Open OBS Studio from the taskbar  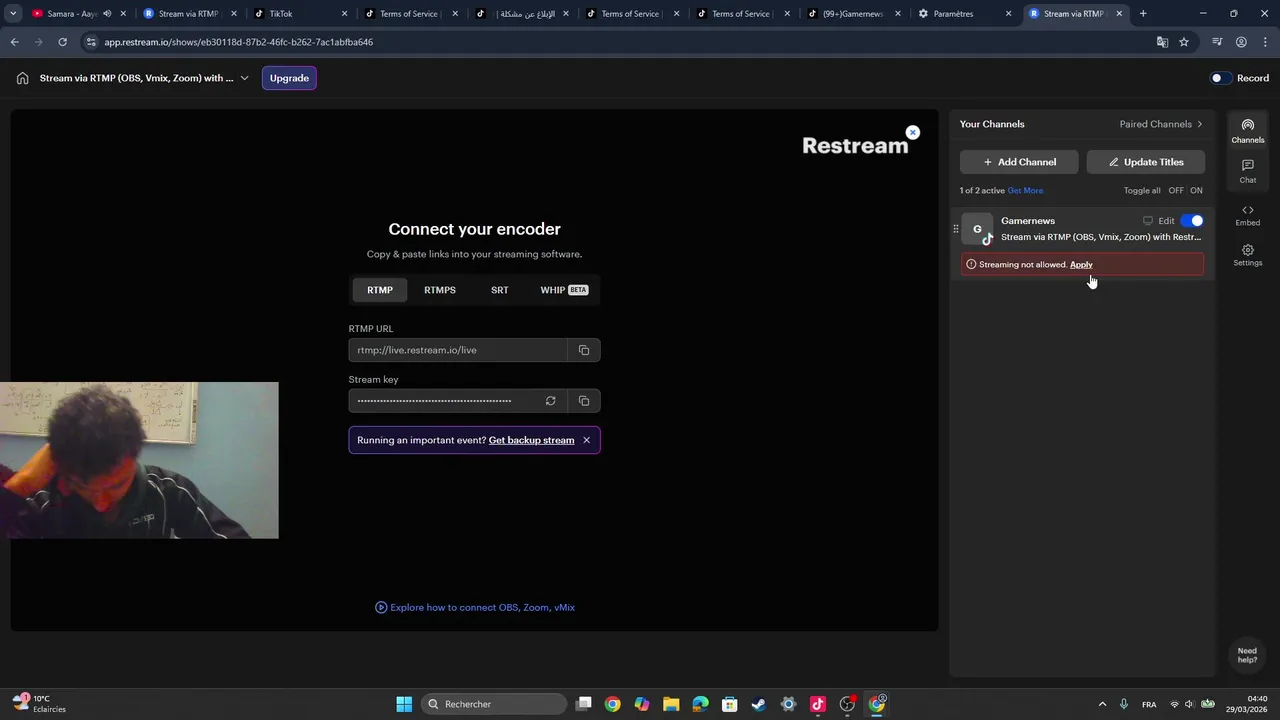coord(847,704)
